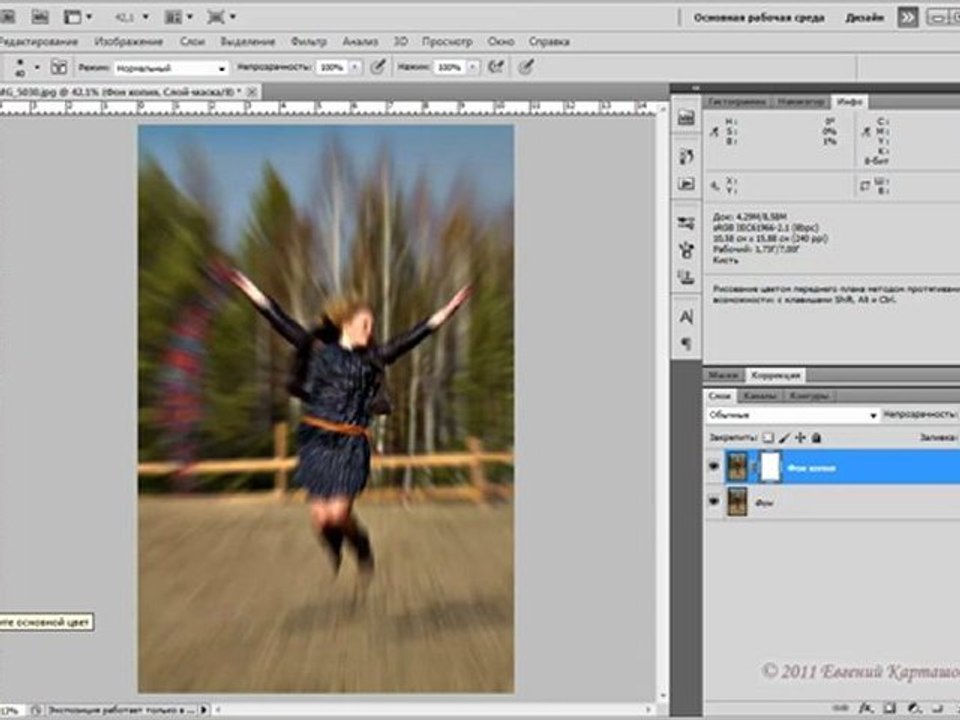Select the IMG_5030.jpg document tab

[x=122, y=92]
